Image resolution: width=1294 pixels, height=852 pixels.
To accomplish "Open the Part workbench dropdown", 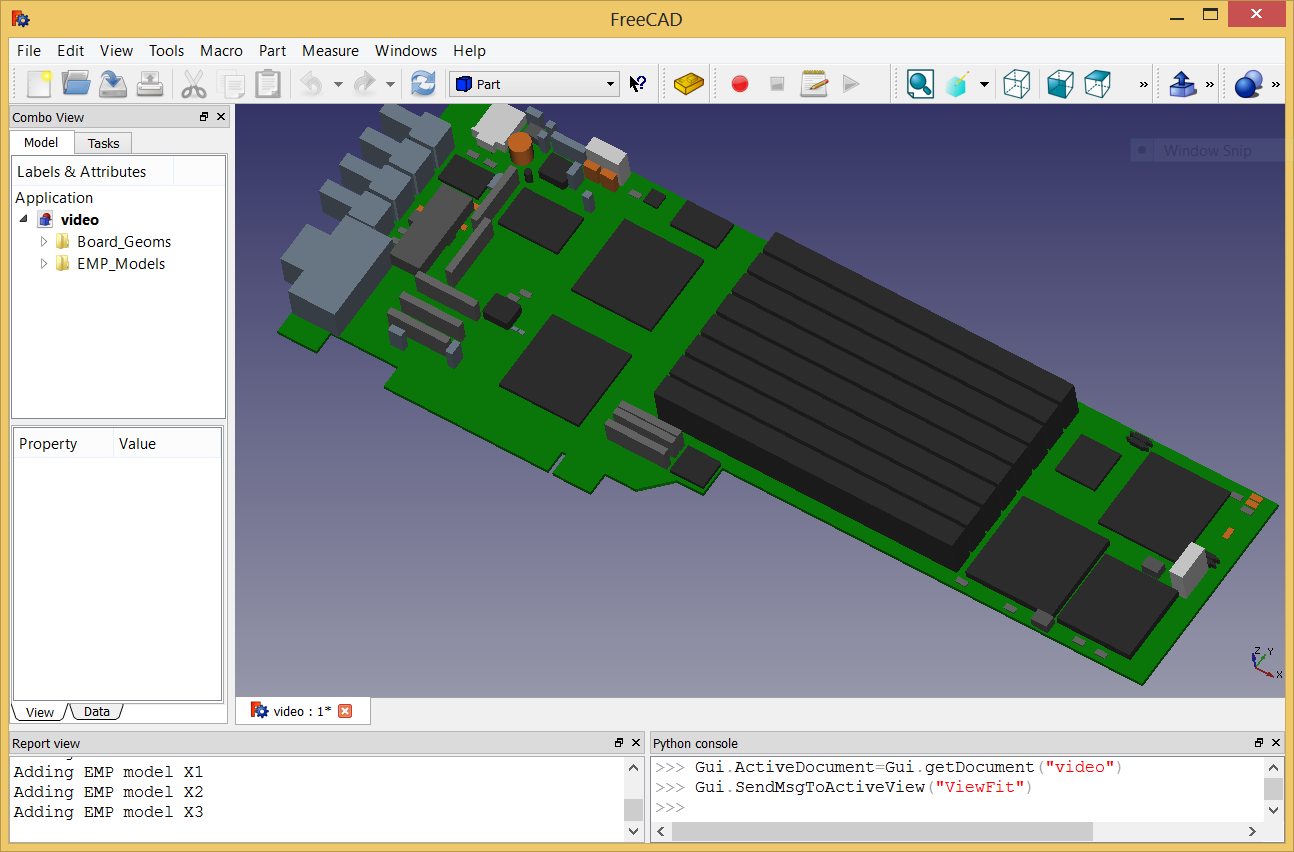I will pos(535,84).
